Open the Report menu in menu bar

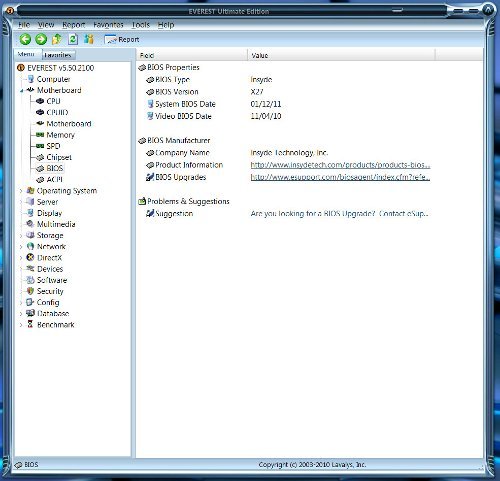point(74,25)
